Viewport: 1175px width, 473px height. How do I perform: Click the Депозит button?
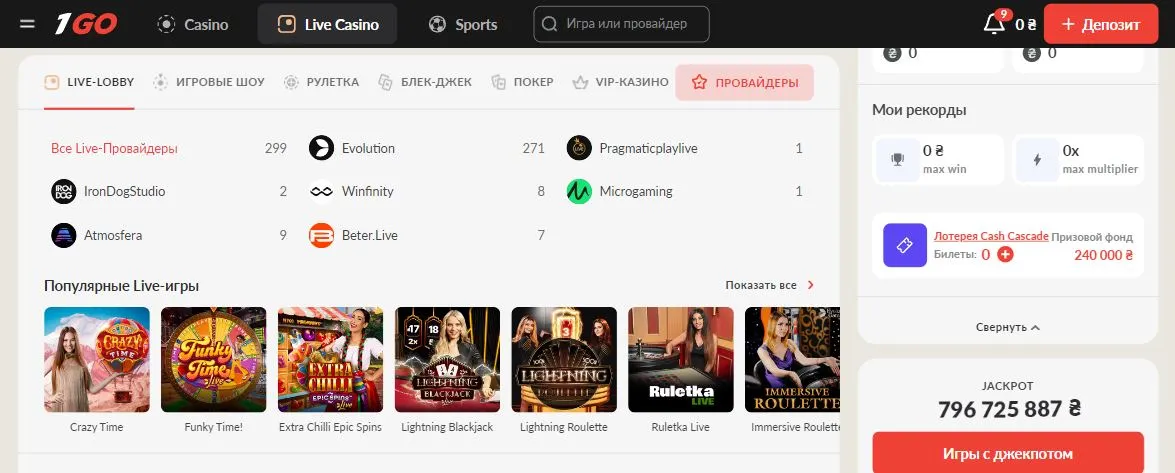(x=1101, y=24)
